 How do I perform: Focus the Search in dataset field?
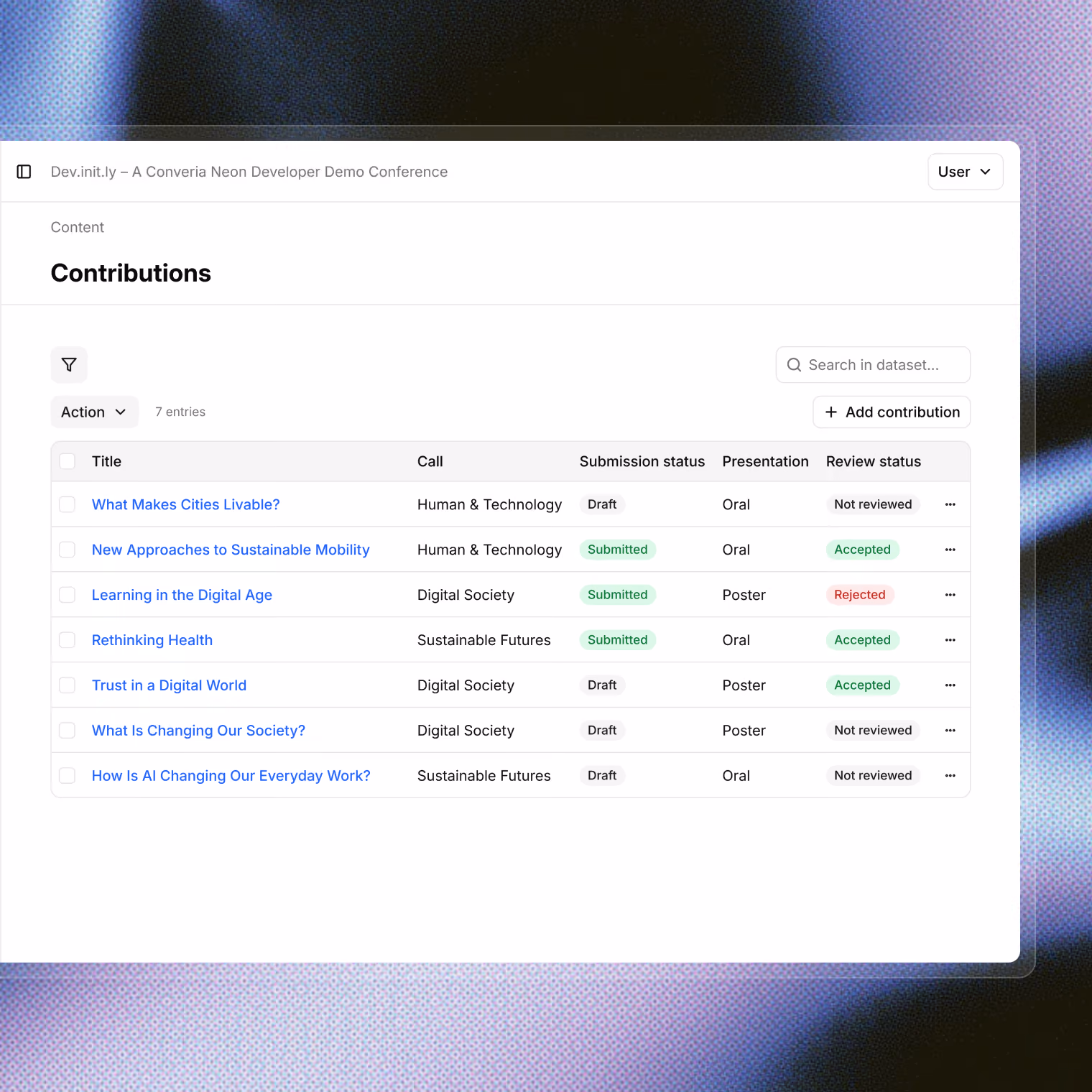(873, 365)
